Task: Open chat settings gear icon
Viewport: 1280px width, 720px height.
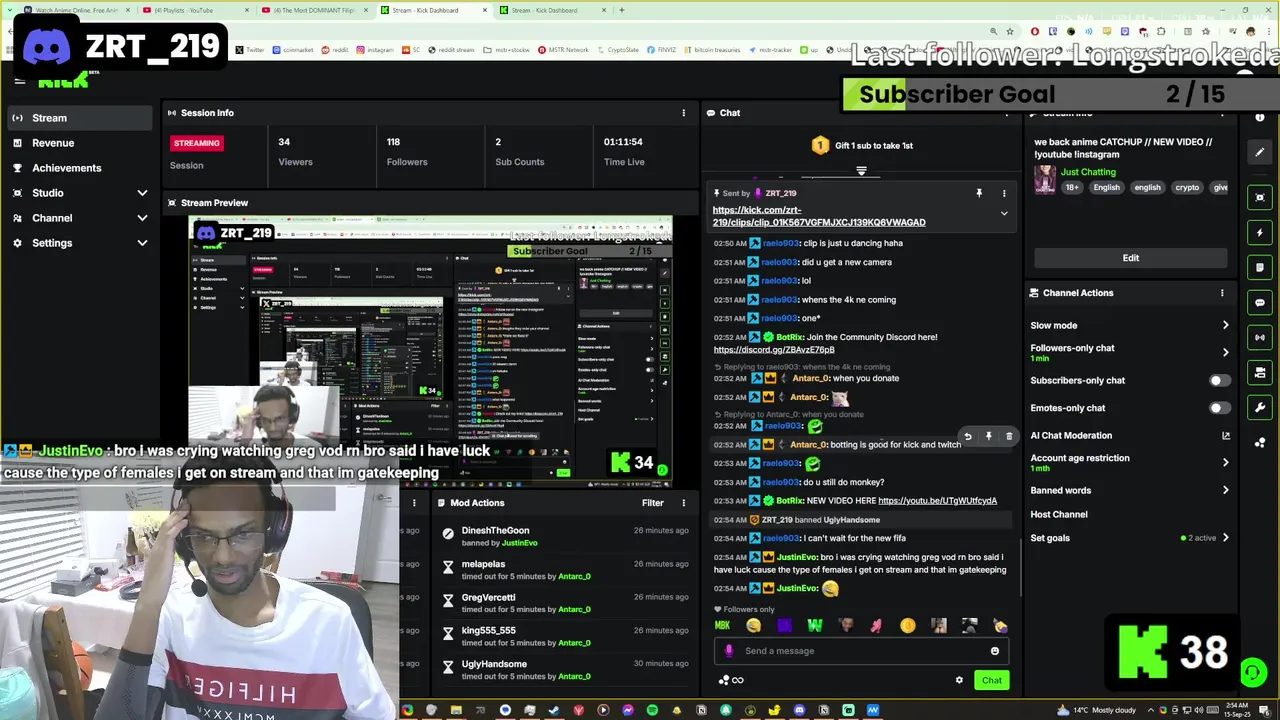Action: point(959,680)
